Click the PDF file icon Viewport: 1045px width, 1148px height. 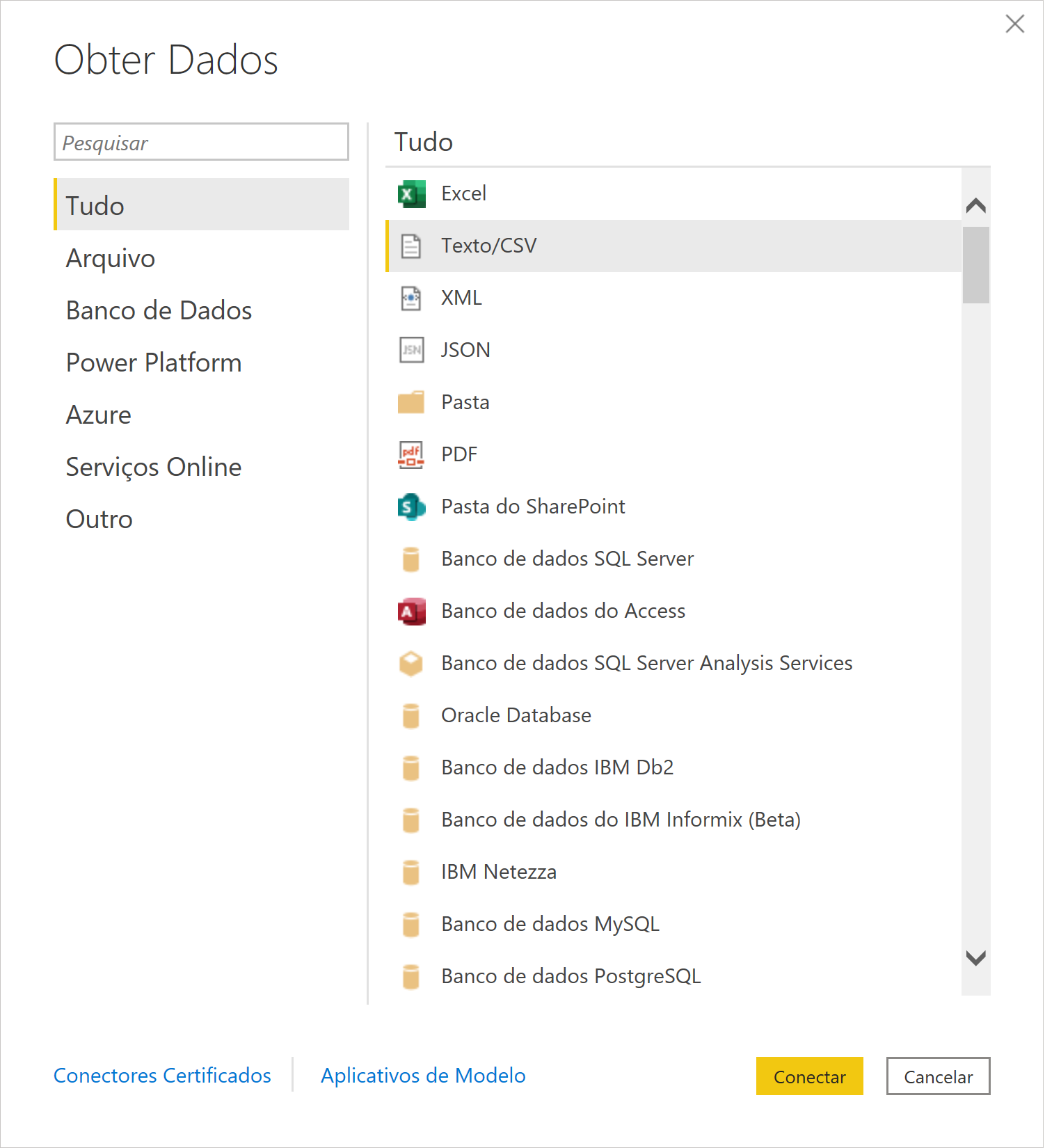click(x=411, y=454)
